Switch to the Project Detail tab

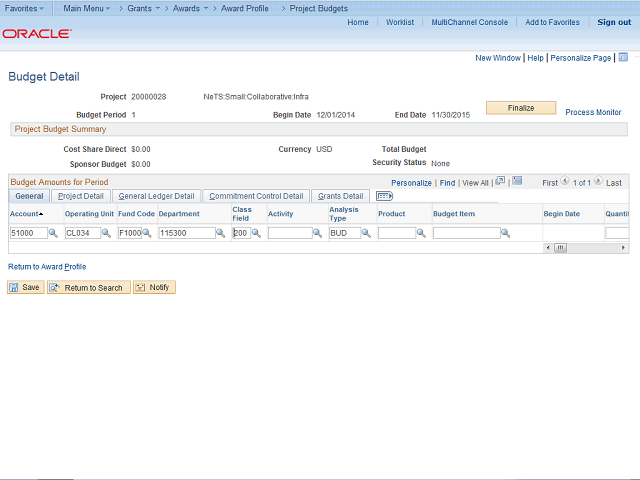80,196
